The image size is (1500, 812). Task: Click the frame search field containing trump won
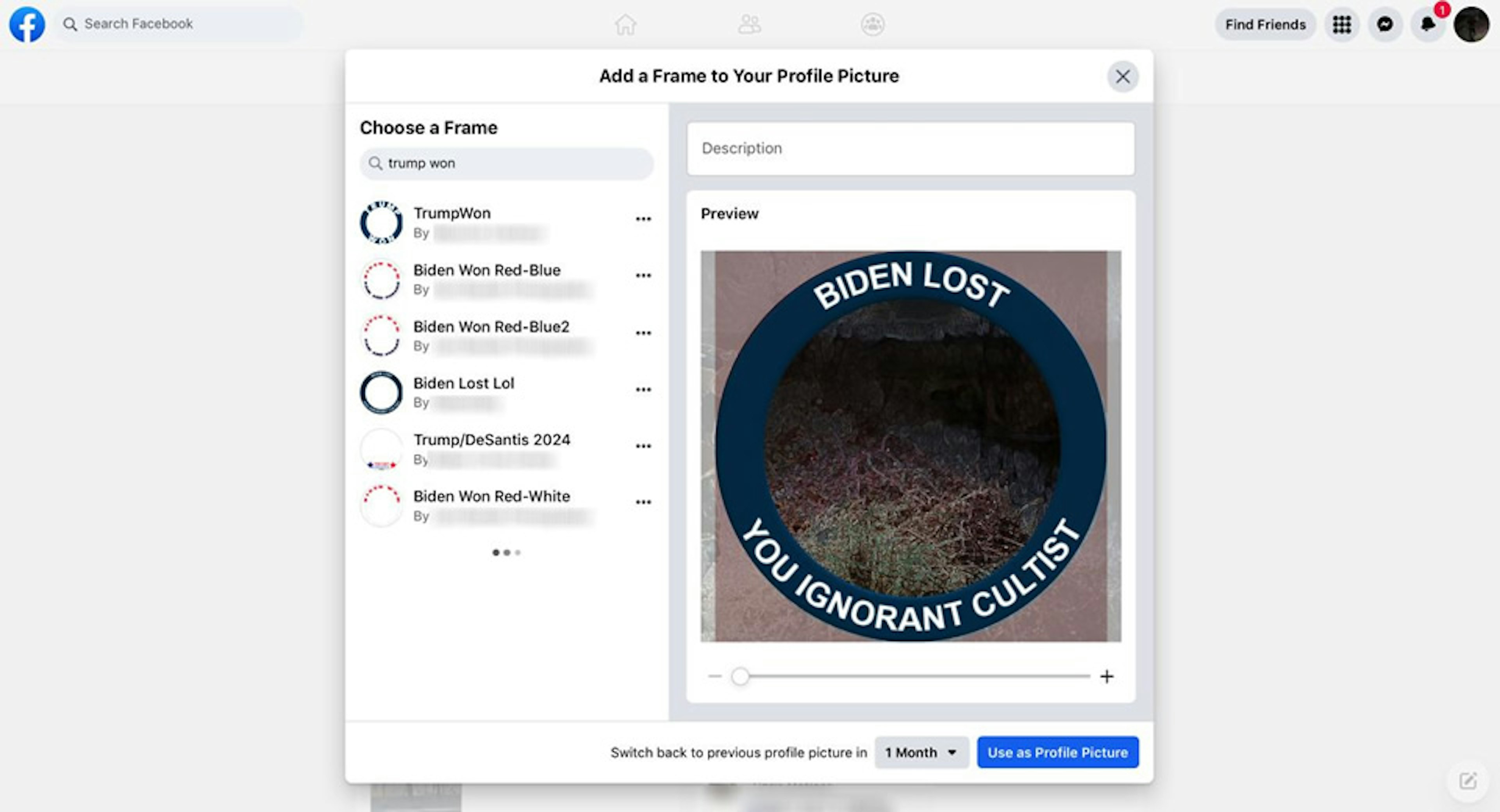[507, 164]
